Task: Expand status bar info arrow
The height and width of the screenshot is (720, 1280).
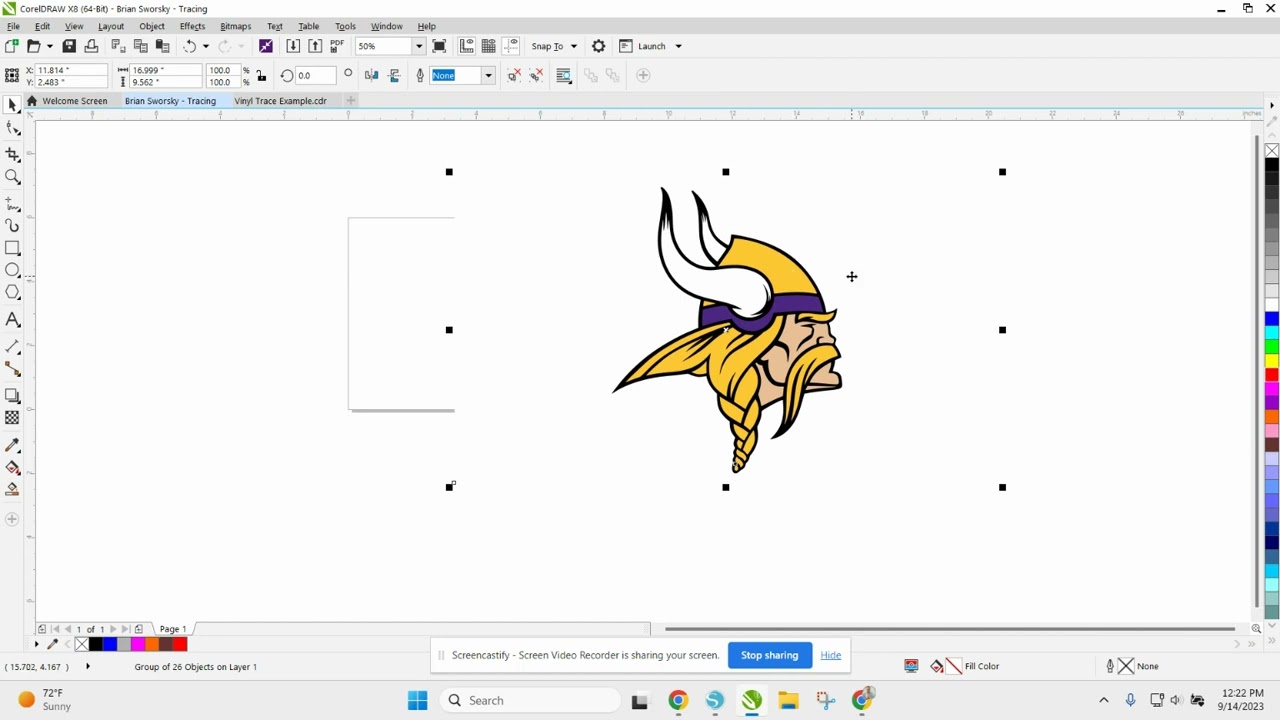Action: click(87, 666)
